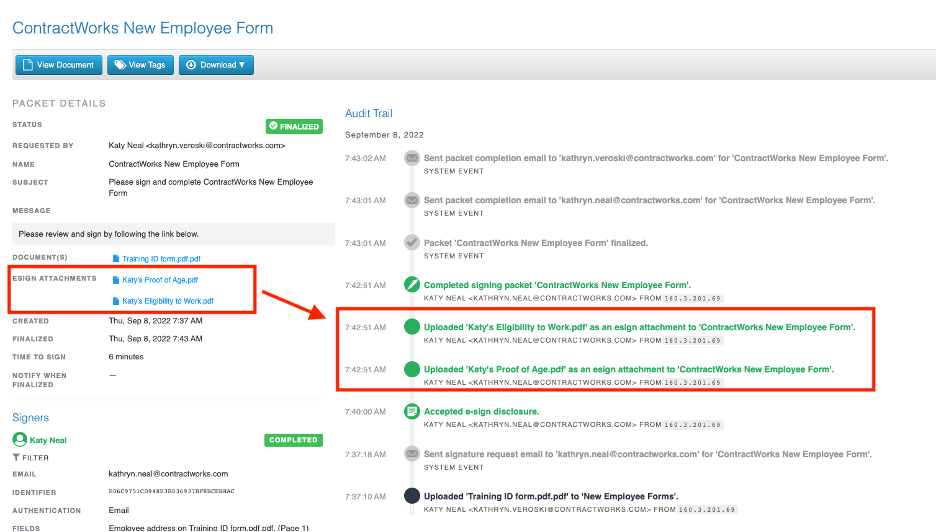936x532 pixels.
Task: Click dark dot for Training ID form upload
Action: pos(412,496)
